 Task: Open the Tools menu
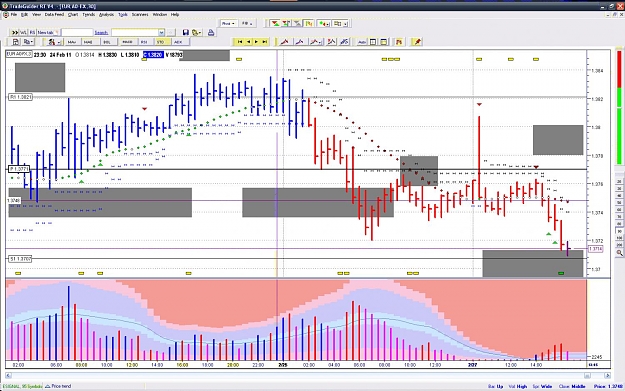(123, 14)
